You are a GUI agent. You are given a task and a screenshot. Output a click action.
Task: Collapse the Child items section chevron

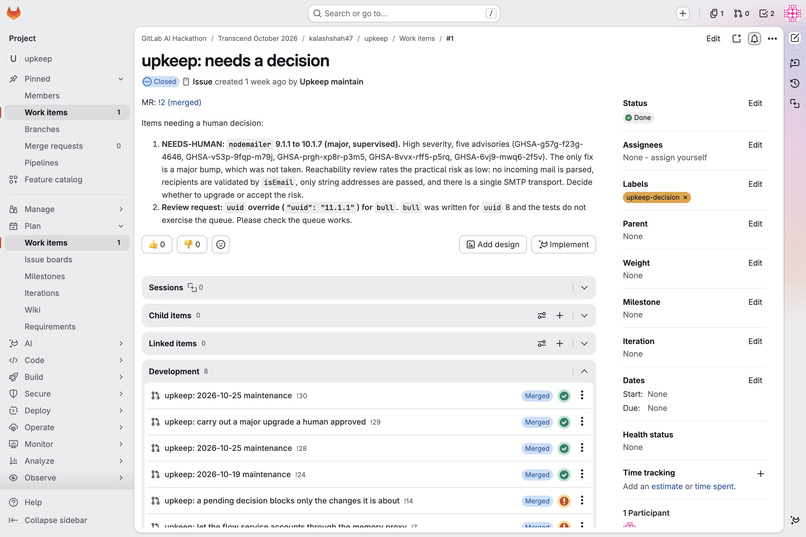(584, 316)
